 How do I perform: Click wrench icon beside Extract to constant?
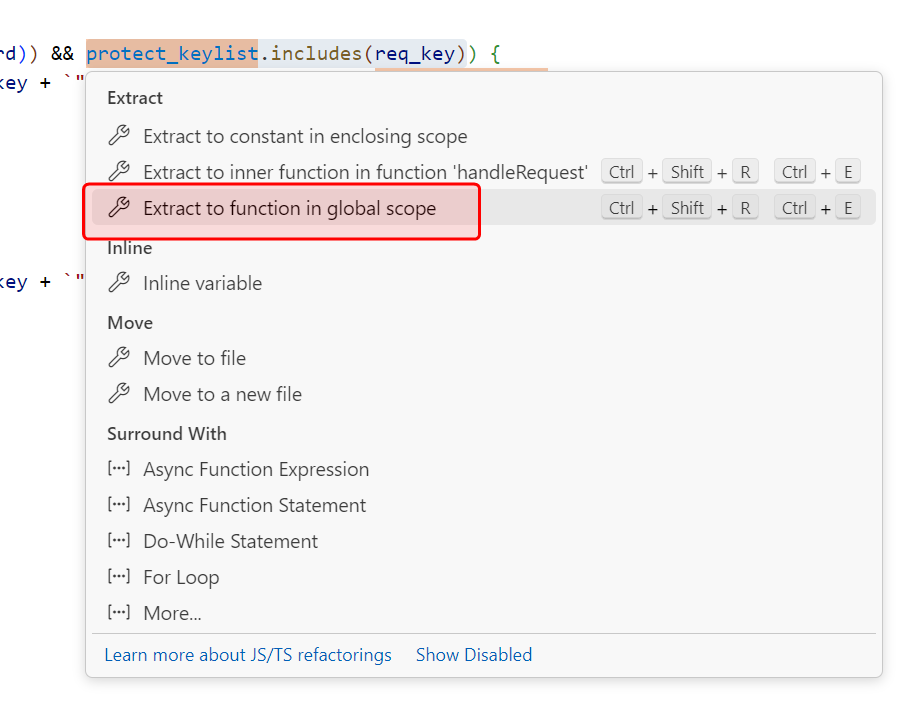coord(119,136)
